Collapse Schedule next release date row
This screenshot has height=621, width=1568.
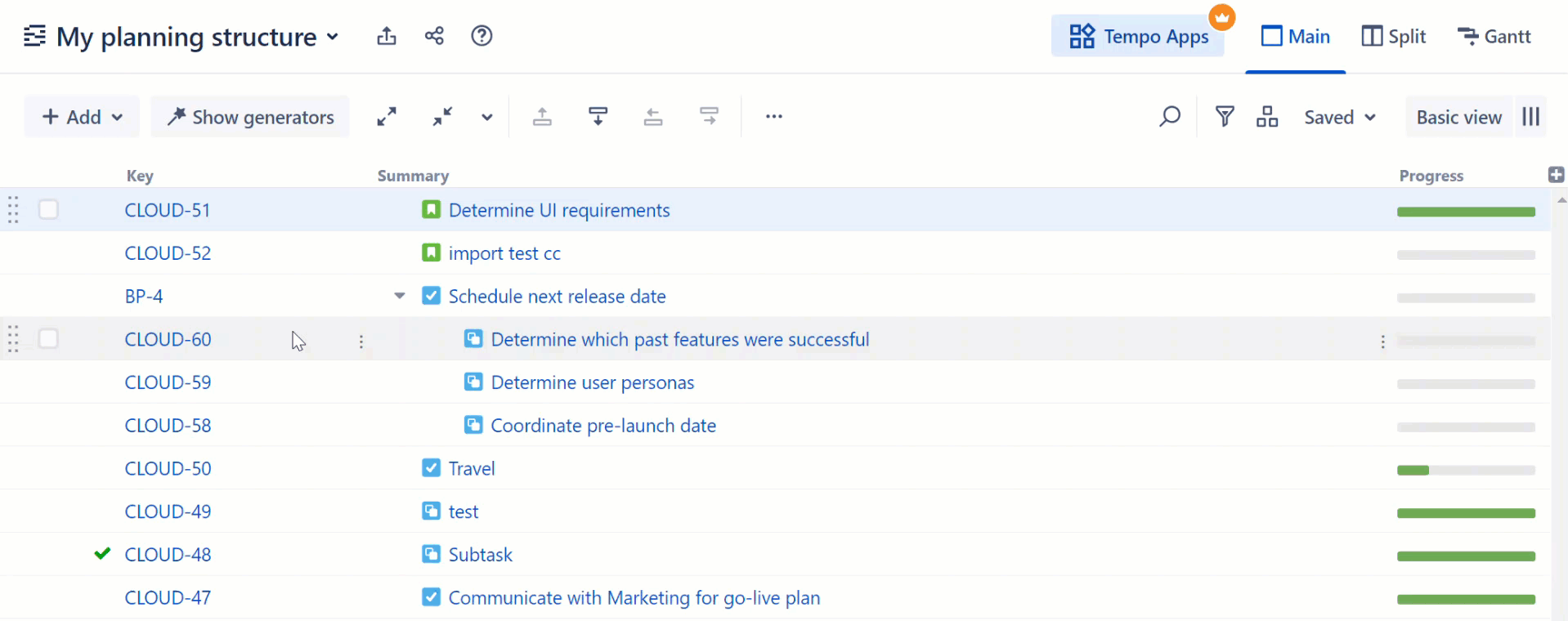coord(400,297)
